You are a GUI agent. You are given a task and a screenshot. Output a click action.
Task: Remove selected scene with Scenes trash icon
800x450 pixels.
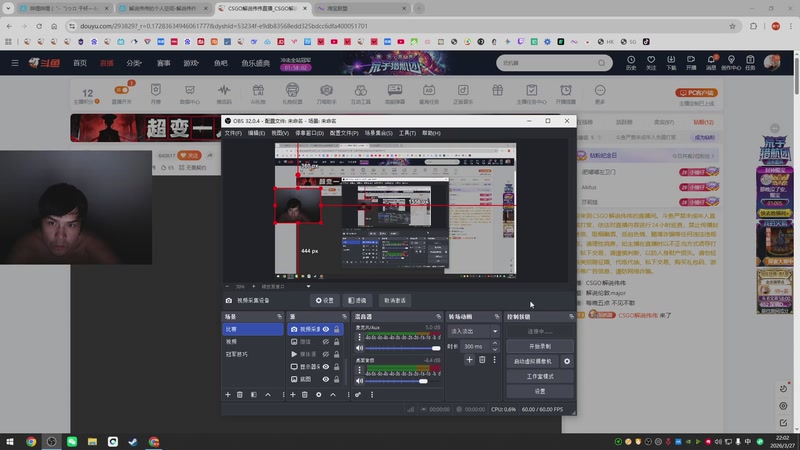(240, 394)
